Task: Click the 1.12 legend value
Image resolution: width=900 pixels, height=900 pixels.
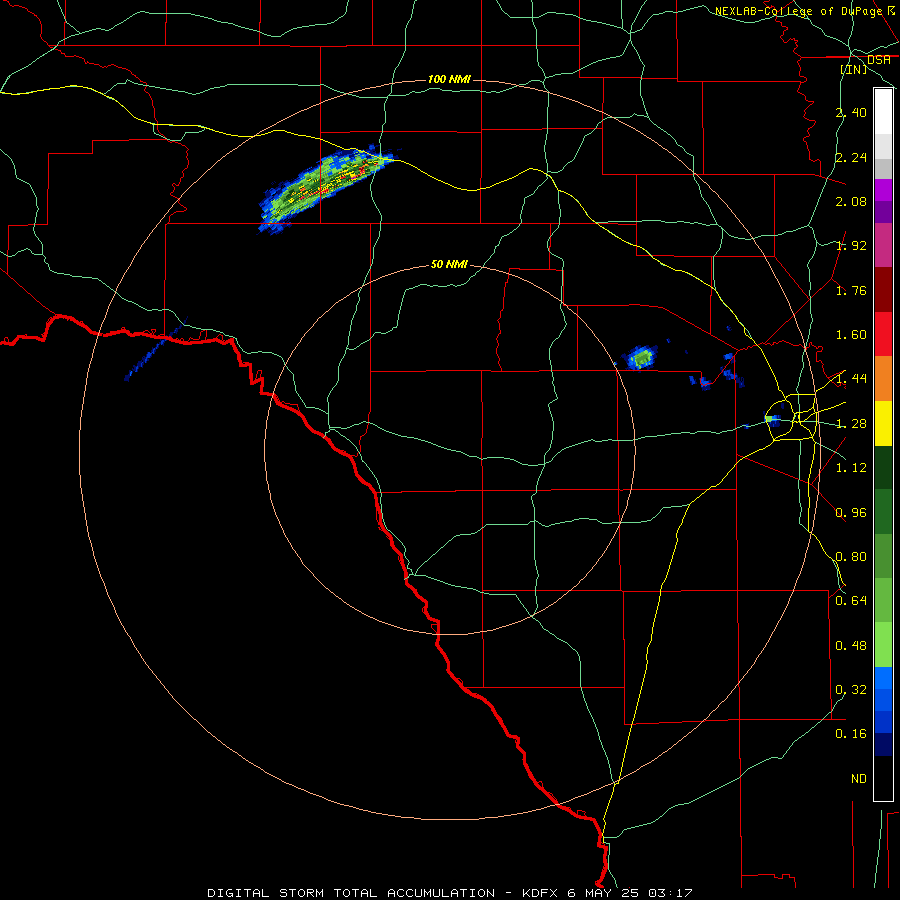Action: tap(851, 468)
